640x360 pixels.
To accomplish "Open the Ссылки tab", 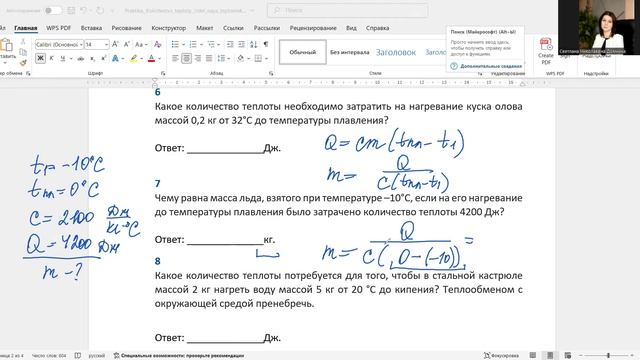I will pyautogui.click(x=233, y=28).
